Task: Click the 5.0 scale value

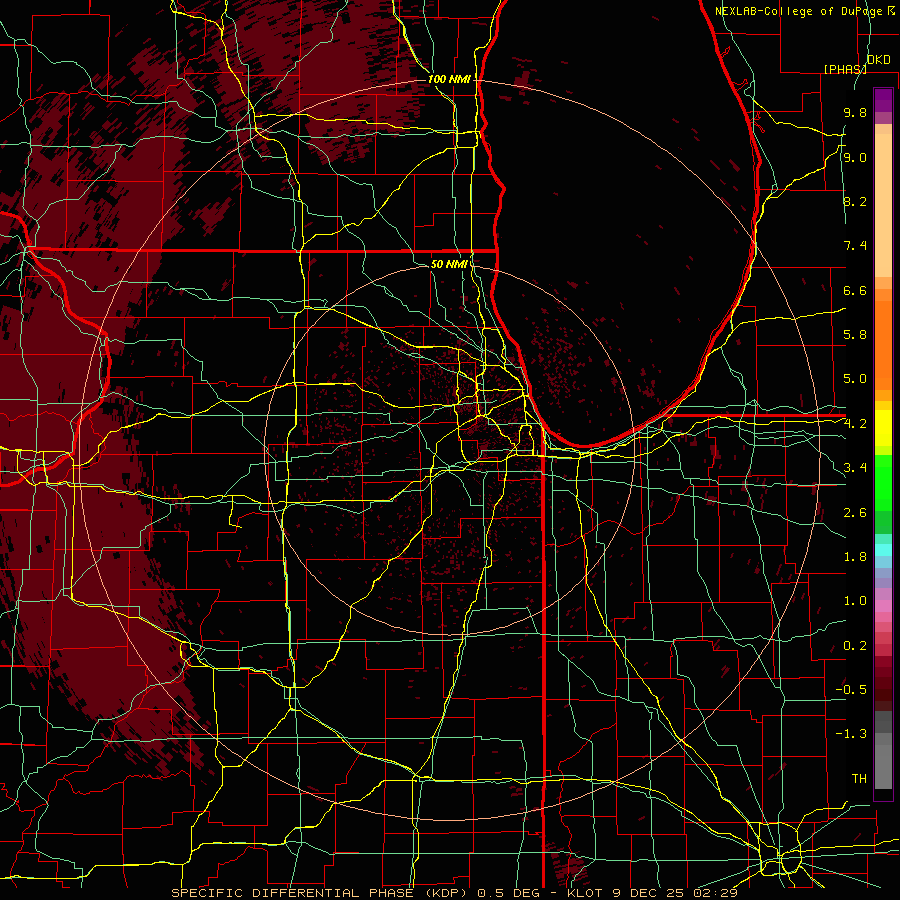Action: [855, 379]
